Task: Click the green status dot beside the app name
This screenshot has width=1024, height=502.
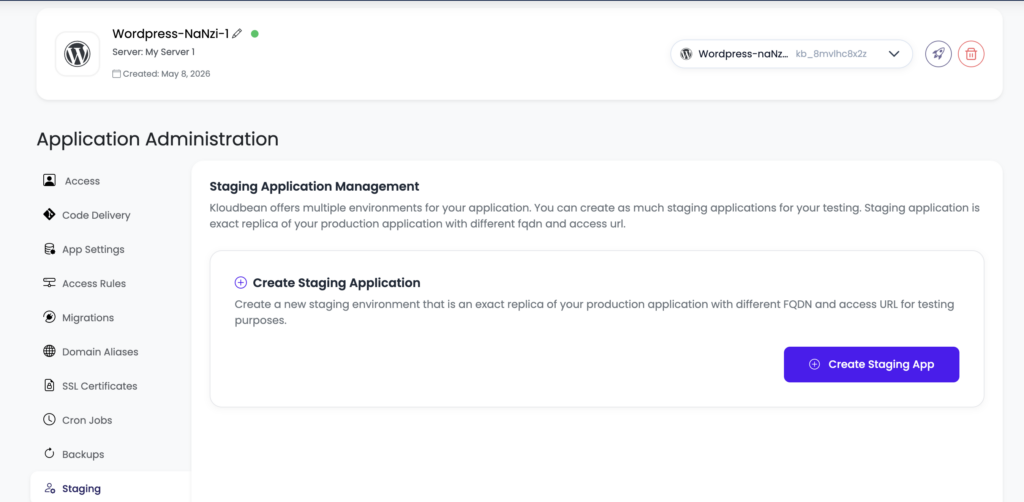Action: click(x=255, y=33)
